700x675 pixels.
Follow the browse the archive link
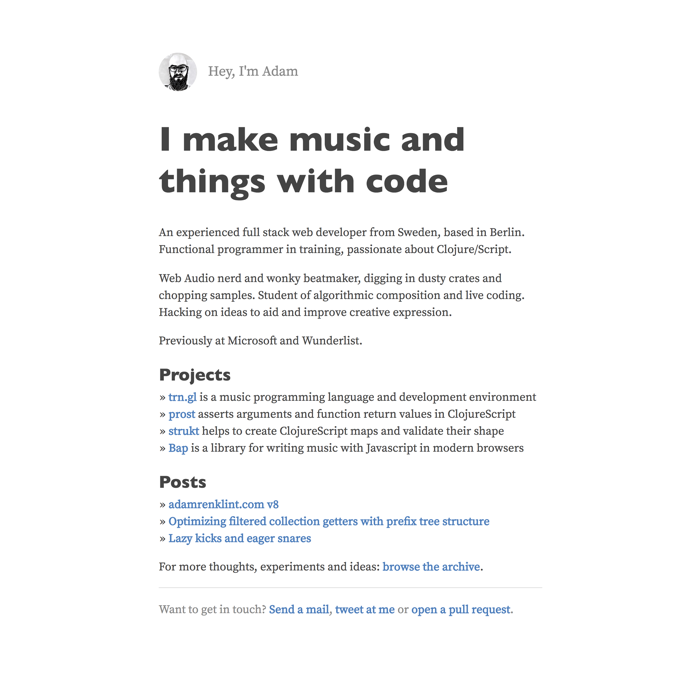tap(431, 567)
